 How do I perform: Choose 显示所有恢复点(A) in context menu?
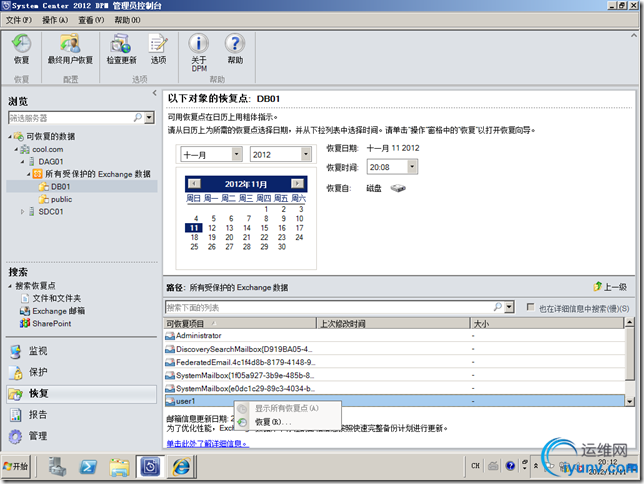287,408
